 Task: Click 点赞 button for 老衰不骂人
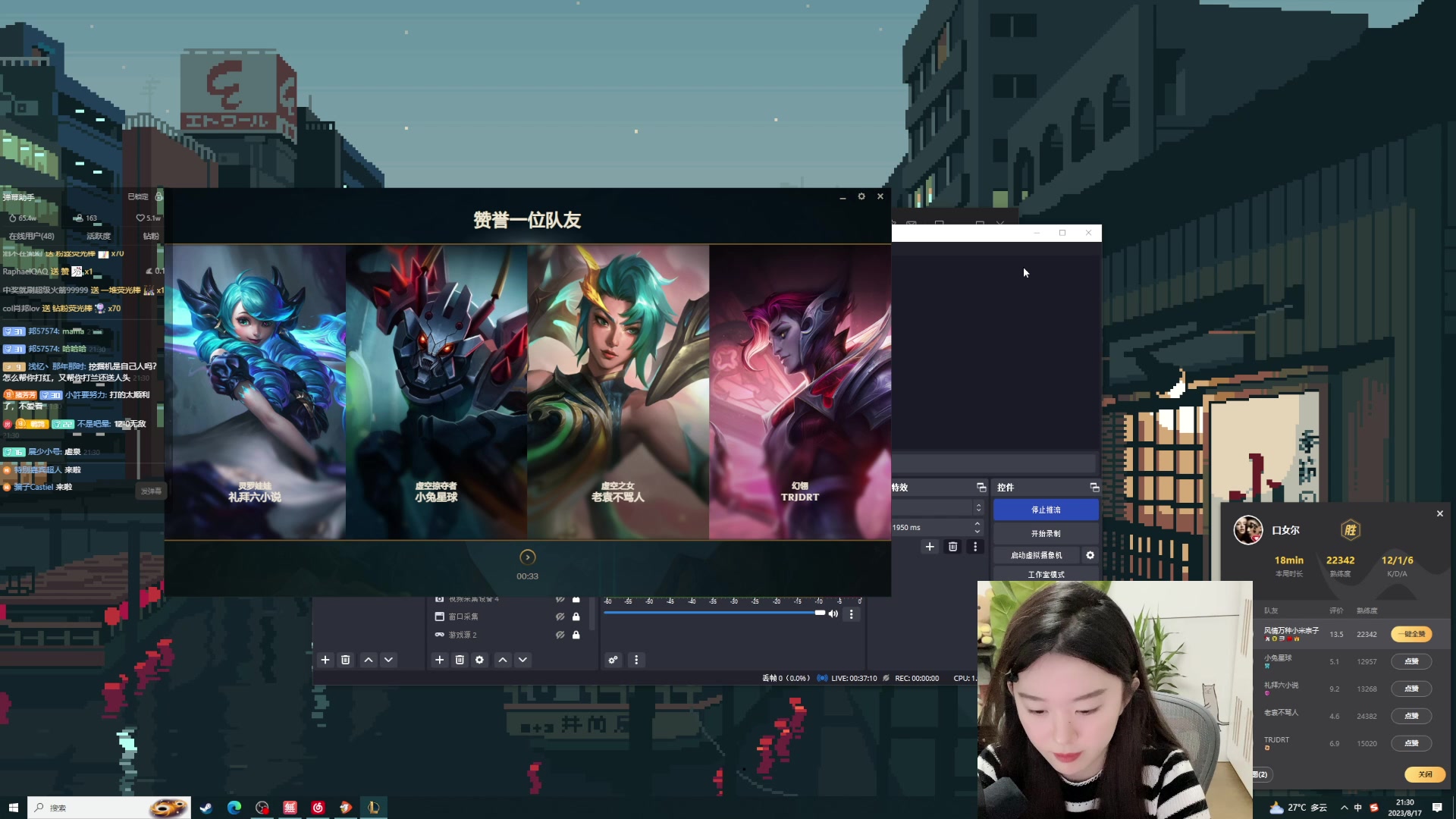[x=1411, y=716]
